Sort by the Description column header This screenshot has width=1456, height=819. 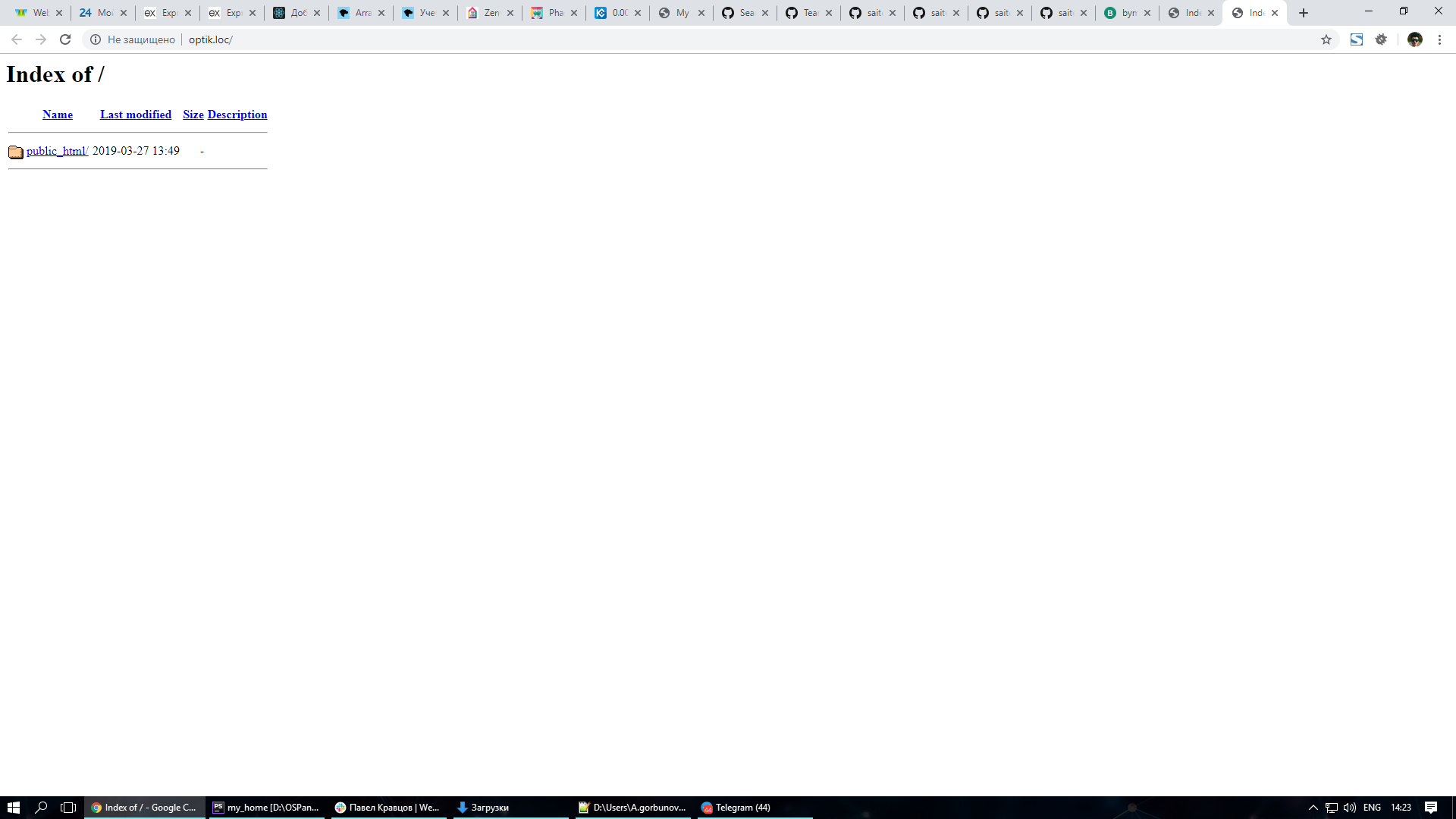(237, 115)
